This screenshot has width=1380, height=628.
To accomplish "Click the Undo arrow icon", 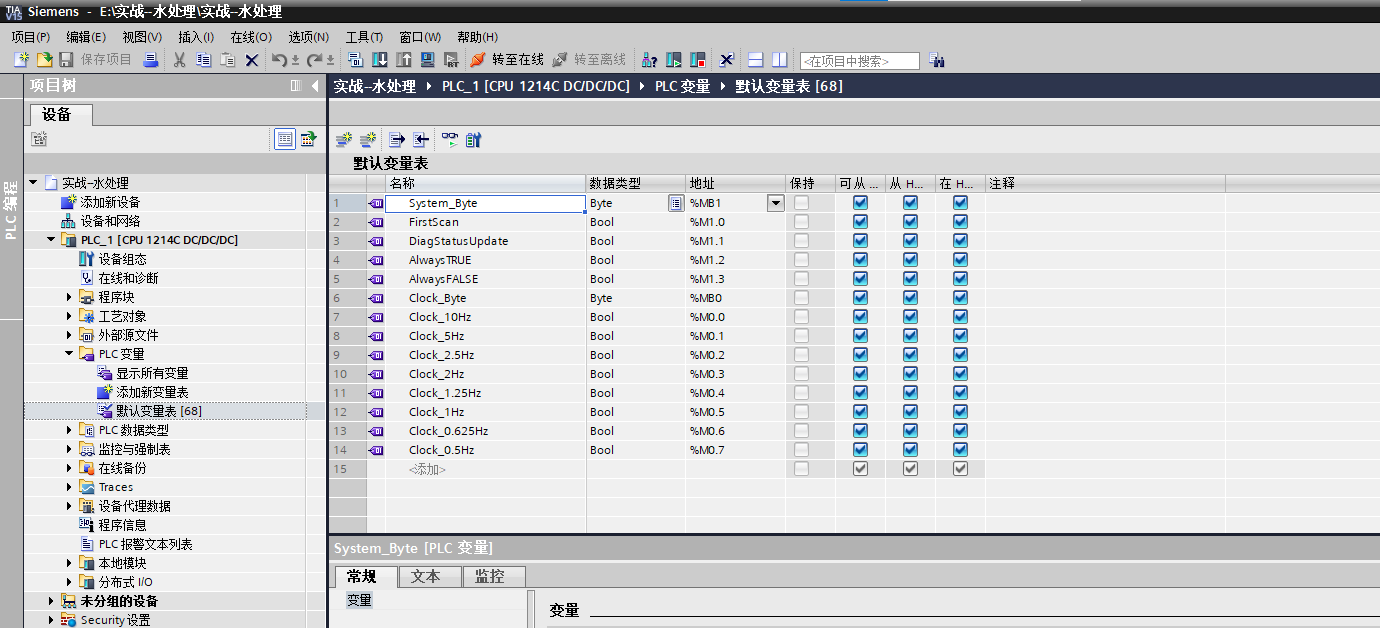I will 280,60.
